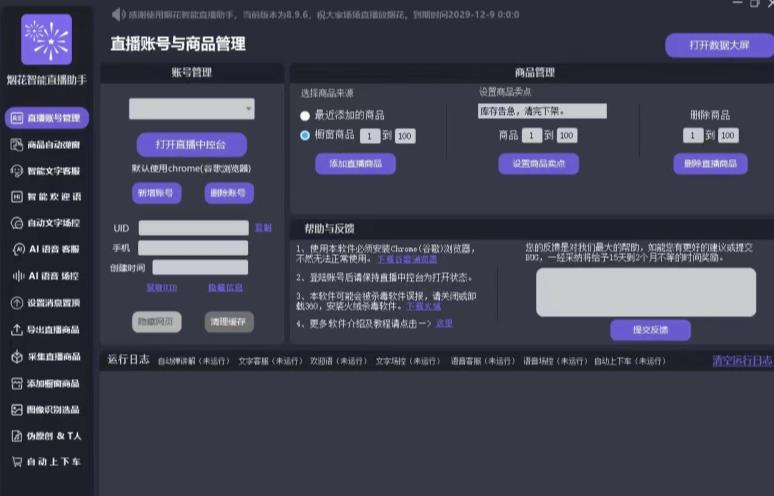Select the 橱窗商品 radio option
This screenshot has height=496, width=774.
[305, 136]
